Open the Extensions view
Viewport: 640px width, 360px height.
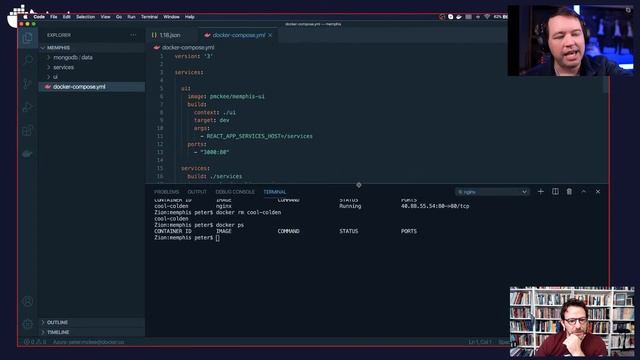(x=28, y=131)
